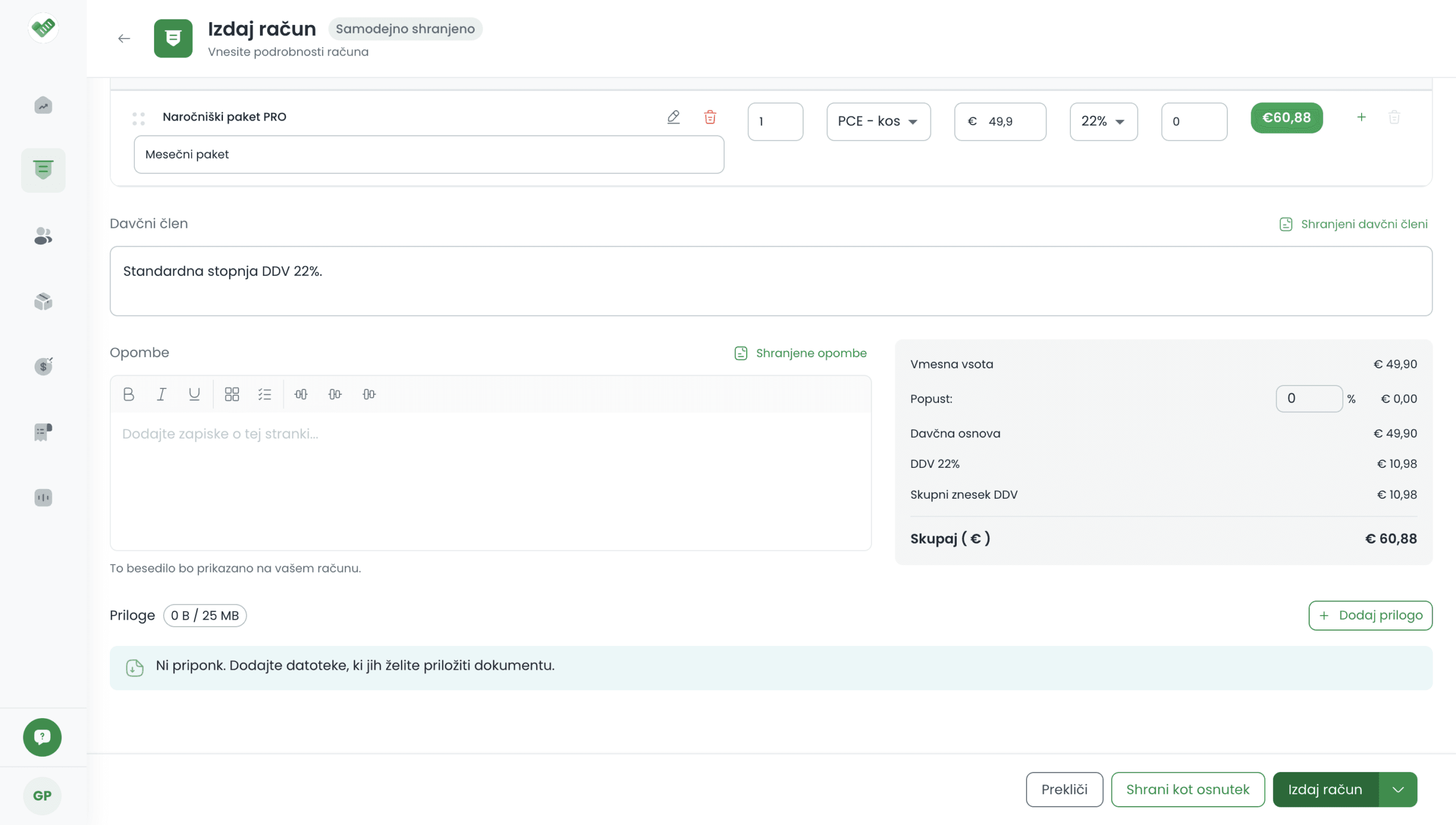Open the help chat bubble
The image size is (1456, 825).
point(42,737)
